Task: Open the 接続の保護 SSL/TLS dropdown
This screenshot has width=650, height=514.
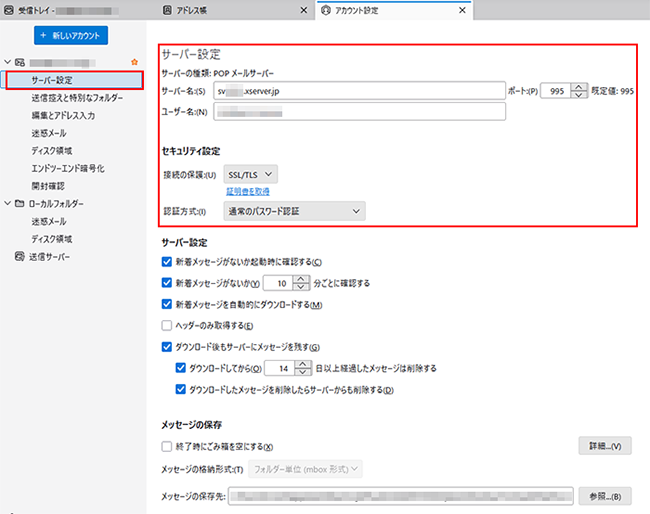Action: tap(250, 175)
